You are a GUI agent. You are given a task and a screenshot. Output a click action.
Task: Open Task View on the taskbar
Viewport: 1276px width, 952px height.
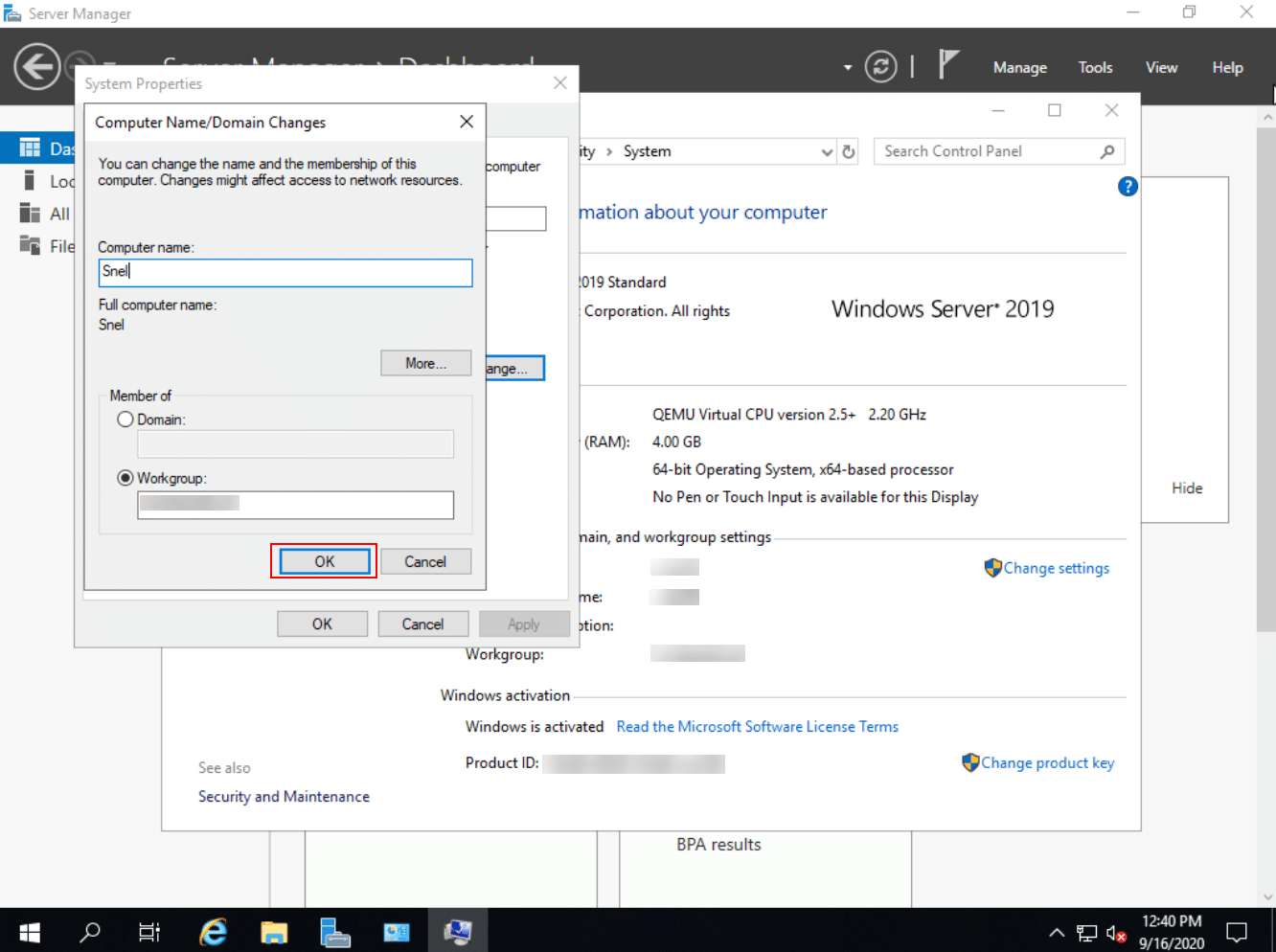pos(149,931)
